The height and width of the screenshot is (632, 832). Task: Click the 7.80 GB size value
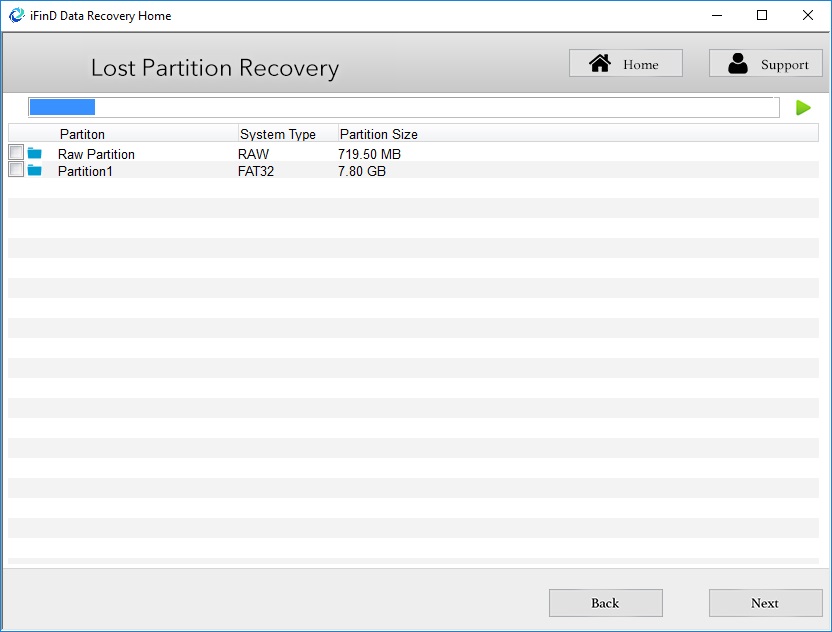tap(362, 171)
